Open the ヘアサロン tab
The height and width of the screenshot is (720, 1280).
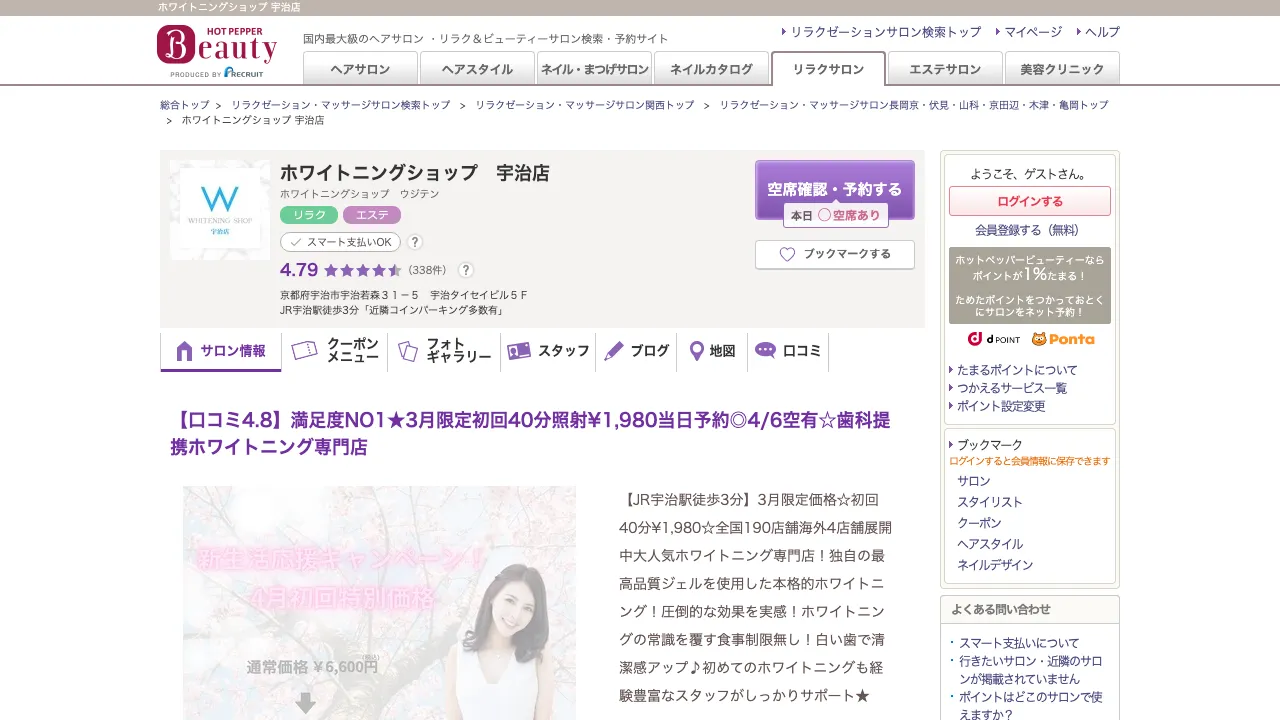pyautogui.click(x=360, y=68)
